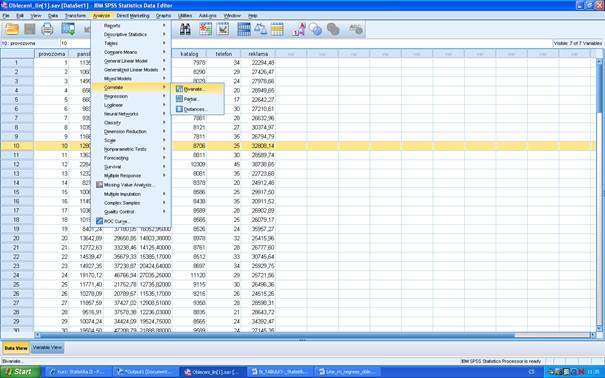605x378 pixels.
Task: Choose Partial from Correlate submenu
Action: [198, 99]
